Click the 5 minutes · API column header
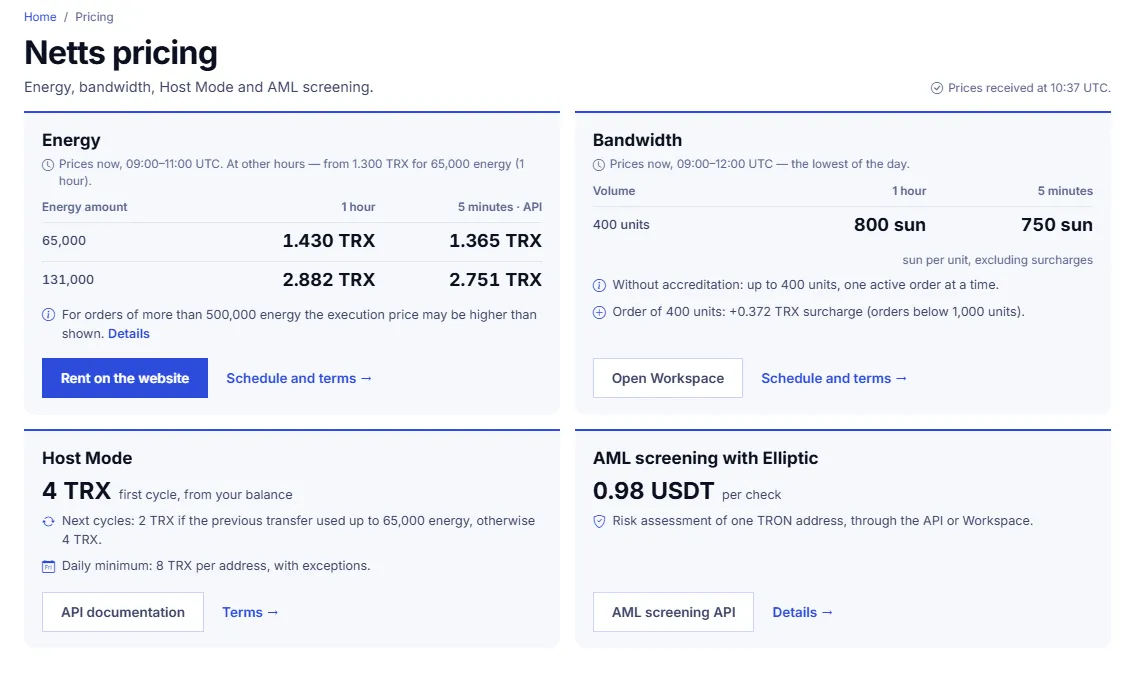1134x676 pixels. click(500, 207)
